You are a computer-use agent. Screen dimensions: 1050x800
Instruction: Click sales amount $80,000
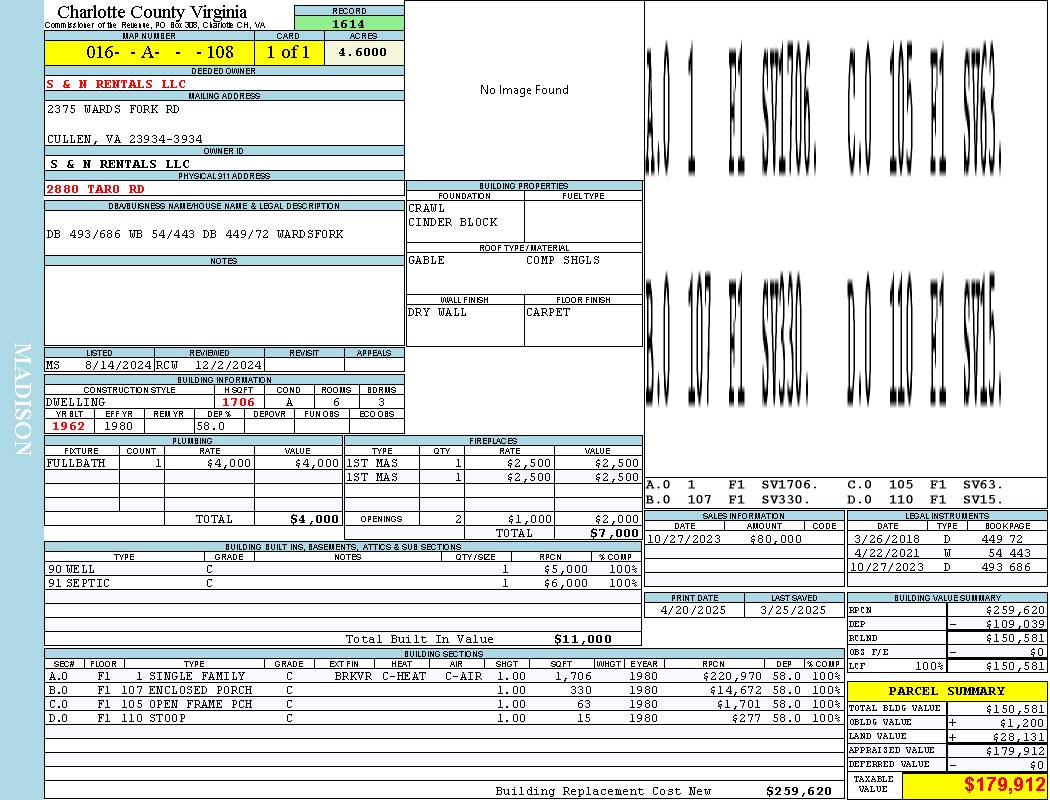click(x=775, y=539)
